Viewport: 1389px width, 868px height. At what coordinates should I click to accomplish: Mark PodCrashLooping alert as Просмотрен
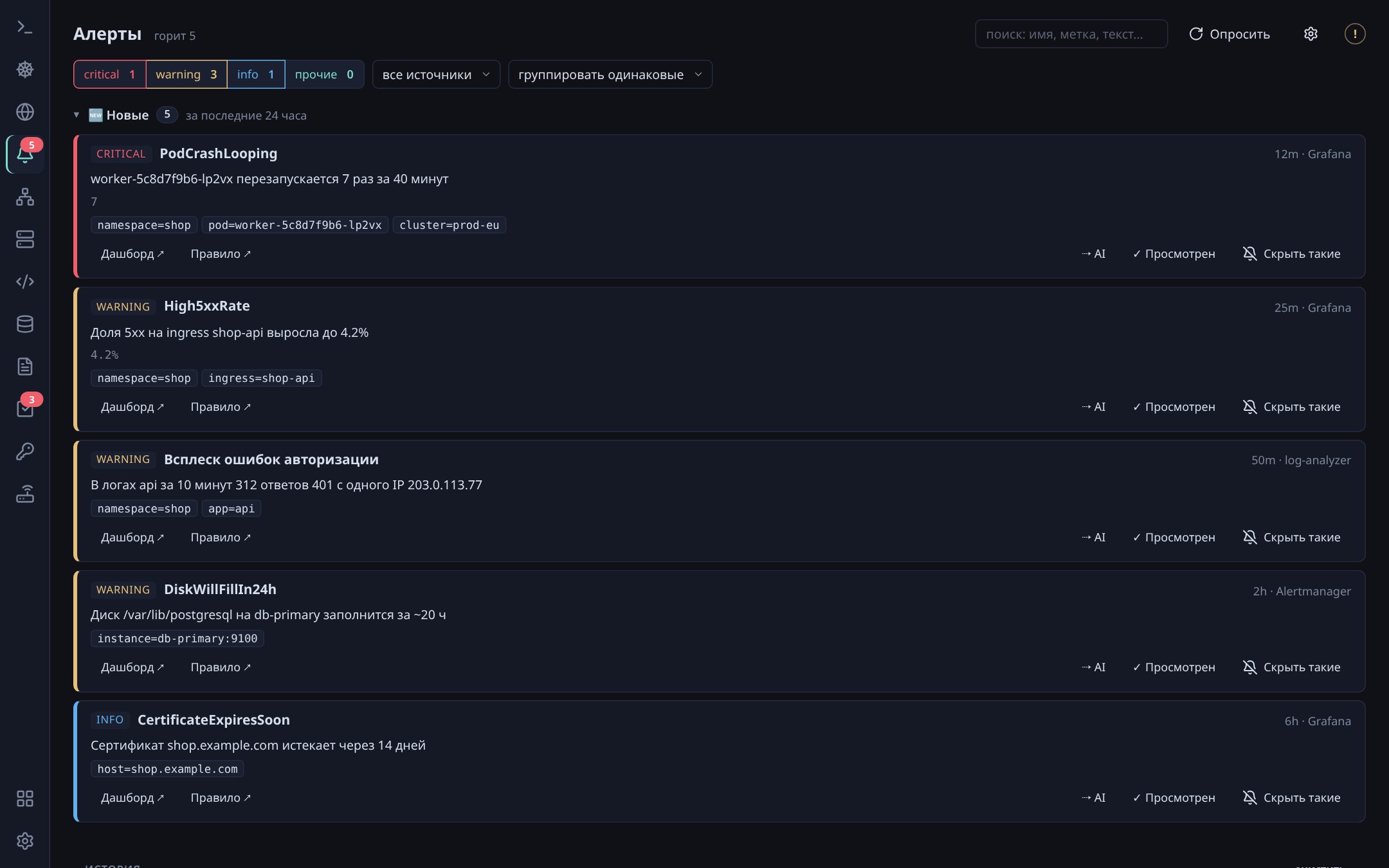(x=1174, y=254)
